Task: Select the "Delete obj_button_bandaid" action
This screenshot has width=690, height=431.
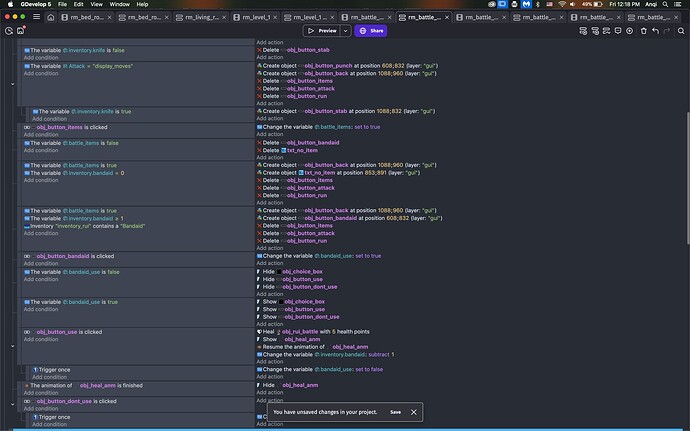Action: click(x=298, y=143)
